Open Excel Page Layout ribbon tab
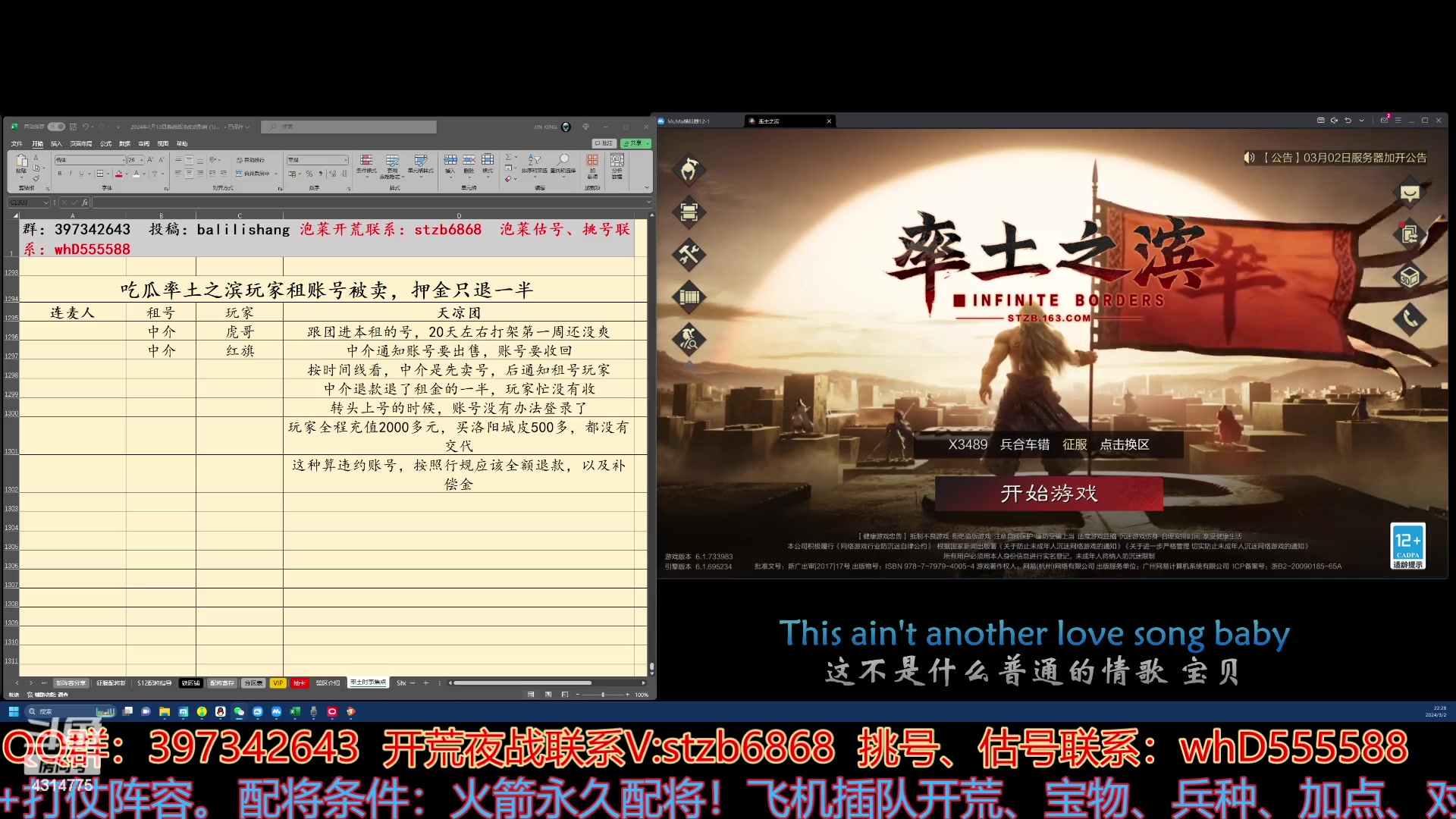This screenshot has width=1456, height=819. pyautogui.click(x=80, y=143)
